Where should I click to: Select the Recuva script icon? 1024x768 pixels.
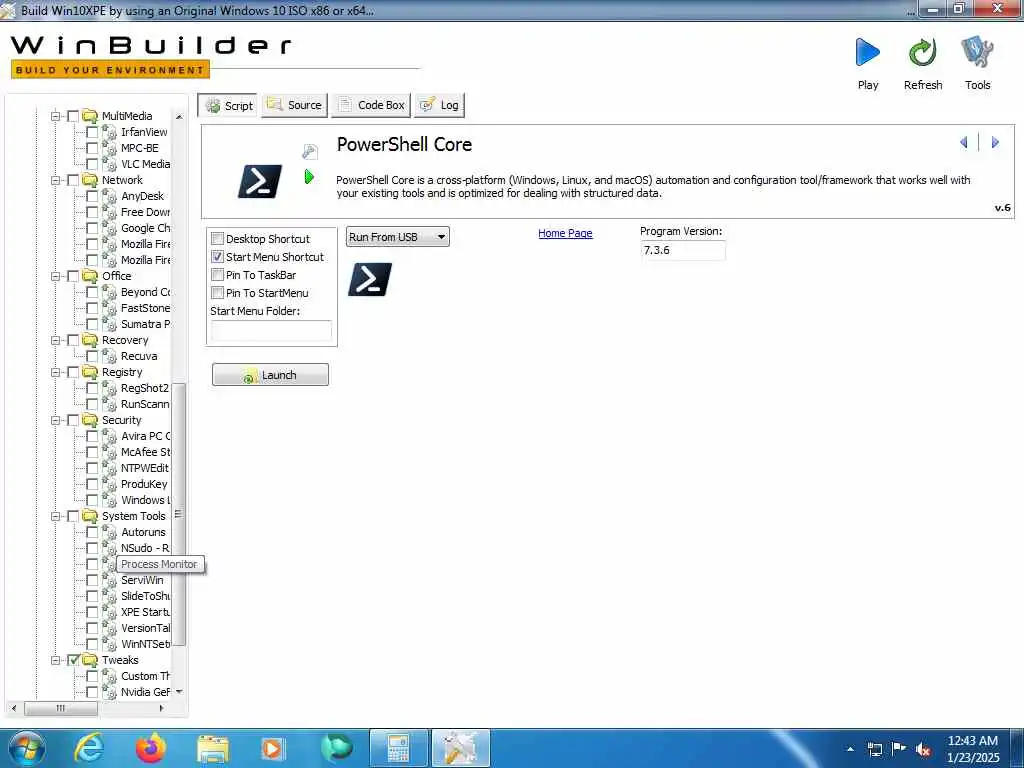coord(110,356)
